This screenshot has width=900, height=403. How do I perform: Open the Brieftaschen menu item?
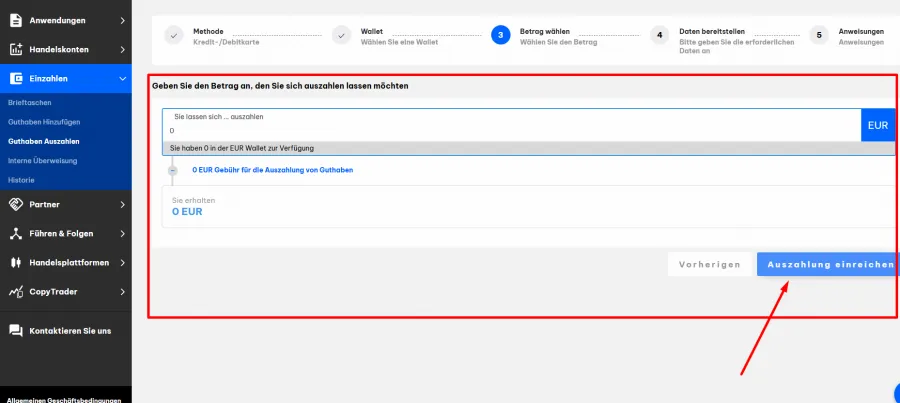click(x=30, y=103)
